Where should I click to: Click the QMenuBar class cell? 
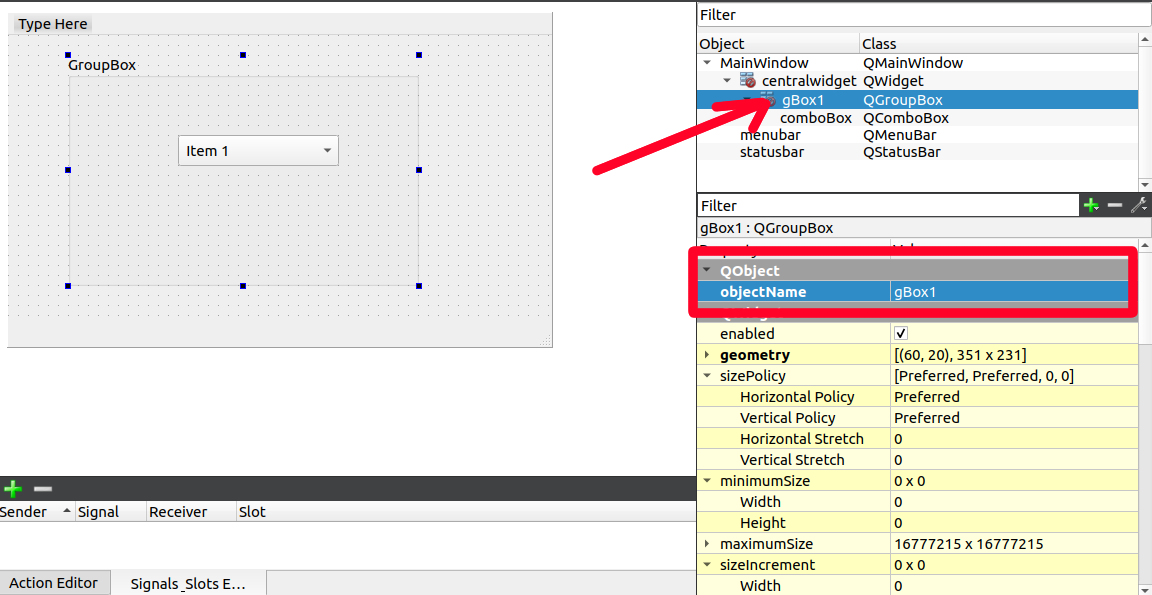pyautogui.click(x=900, y=135)
